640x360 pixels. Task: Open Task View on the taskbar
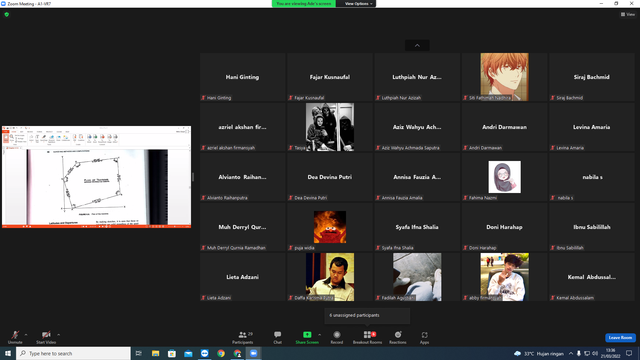[139, 353]
